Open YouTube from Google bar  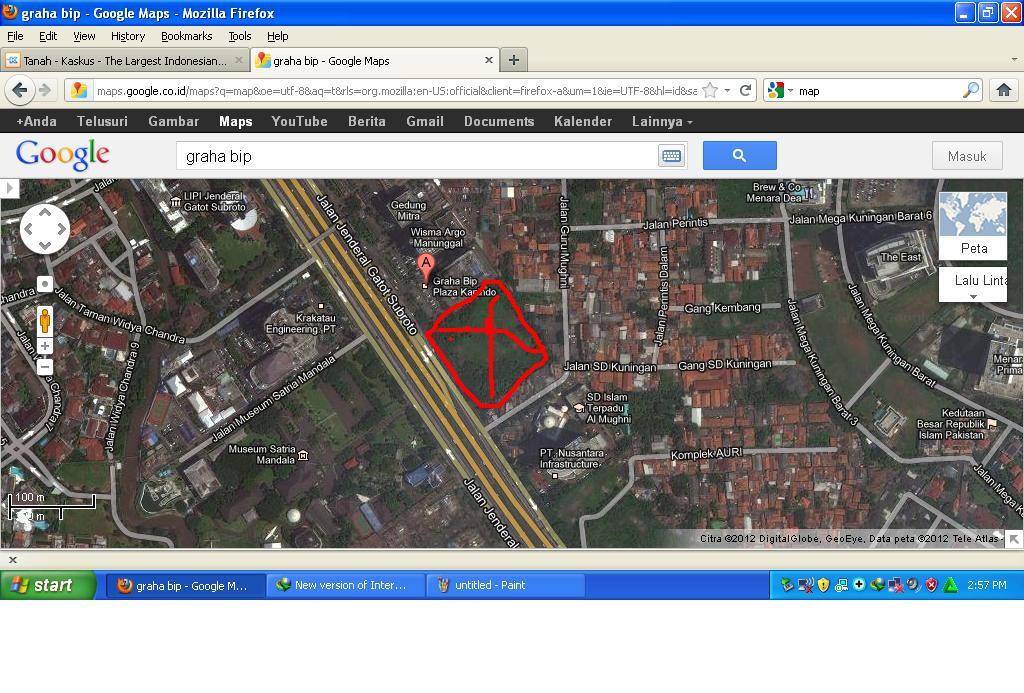(299, 121)
